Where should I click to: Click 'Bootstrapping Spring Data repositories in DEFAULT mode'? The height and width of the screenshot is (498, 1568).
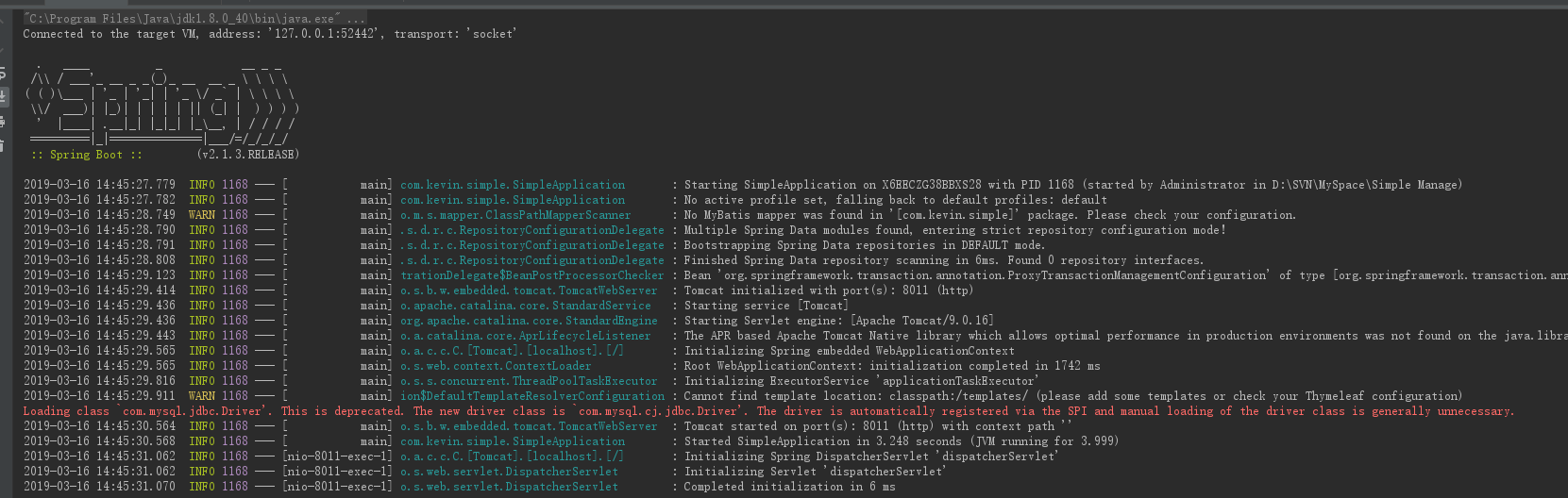click(x=864, y=245)
